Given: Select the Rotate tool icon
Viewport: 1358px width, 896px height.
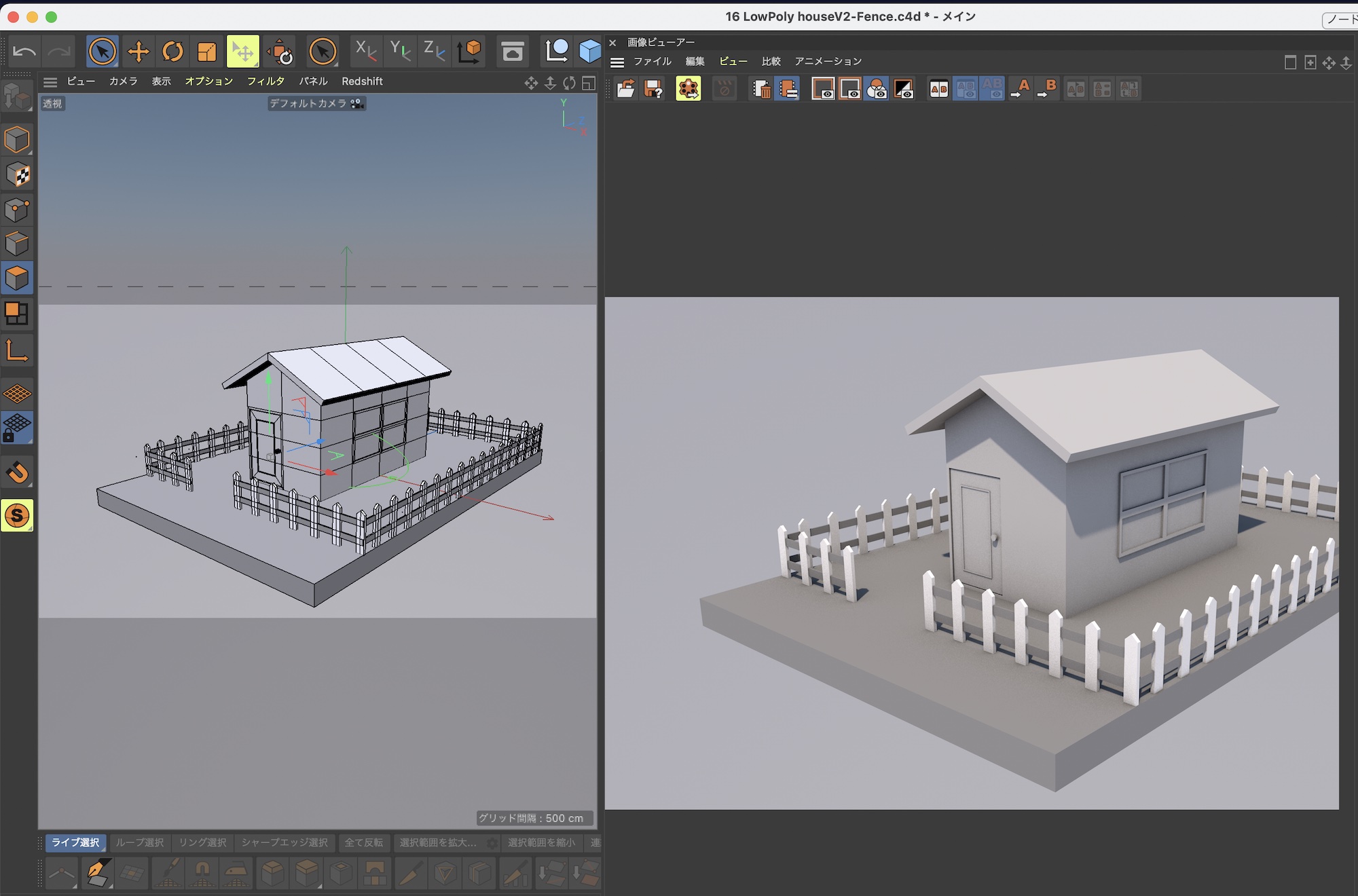Looking at the screenshot, I should tap(173, 52).
